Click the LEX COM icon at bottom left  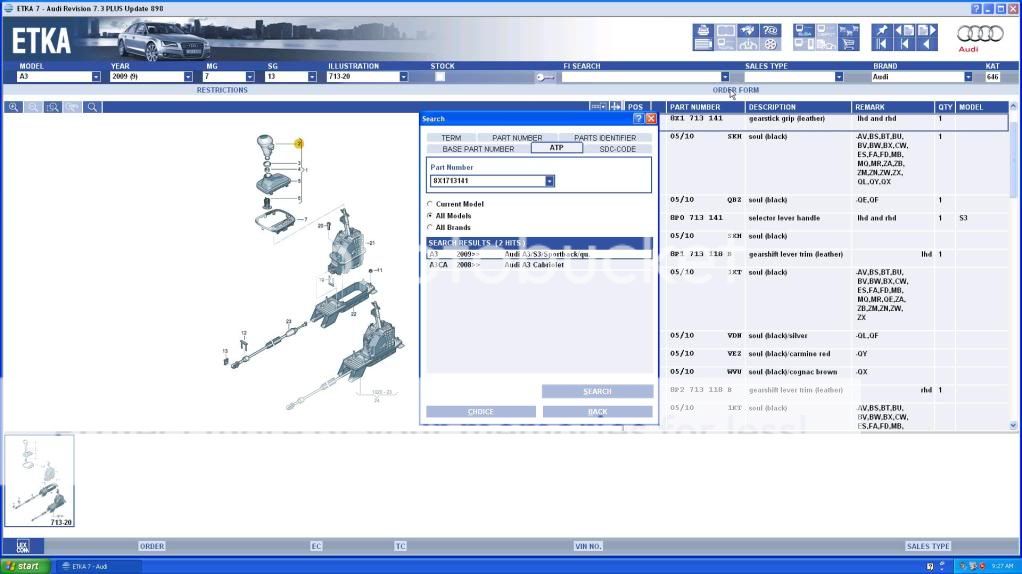(22, 546)
